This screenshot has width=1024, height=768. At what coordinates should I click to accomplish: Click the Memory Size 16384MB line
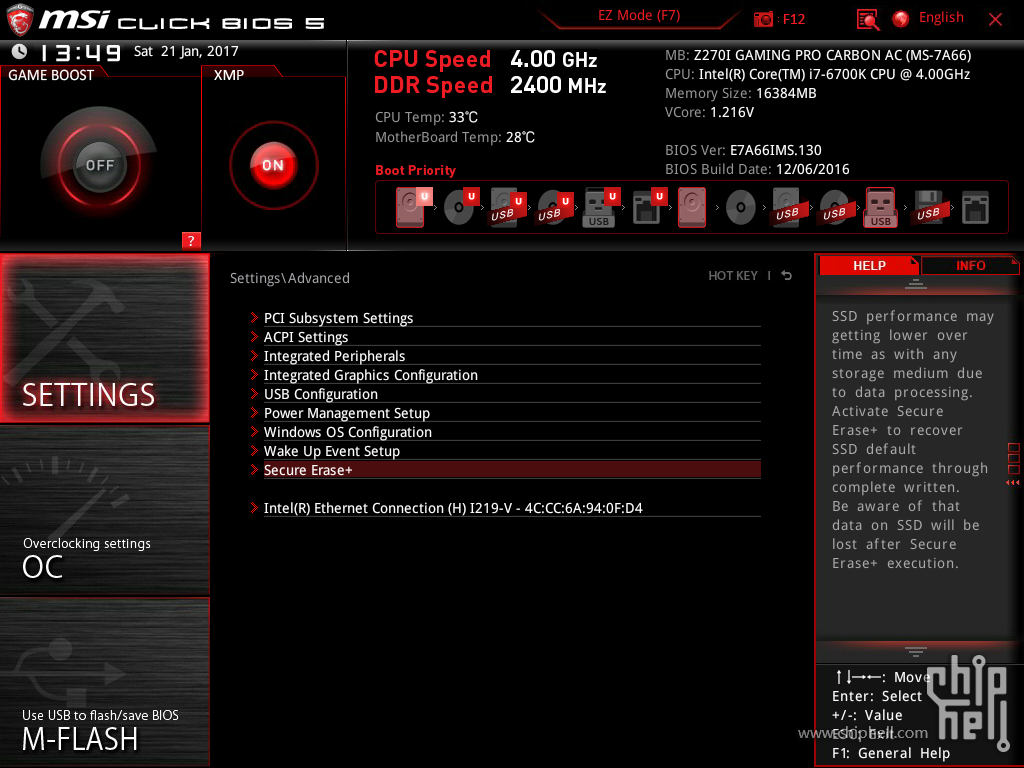click(x=741, y=93)
